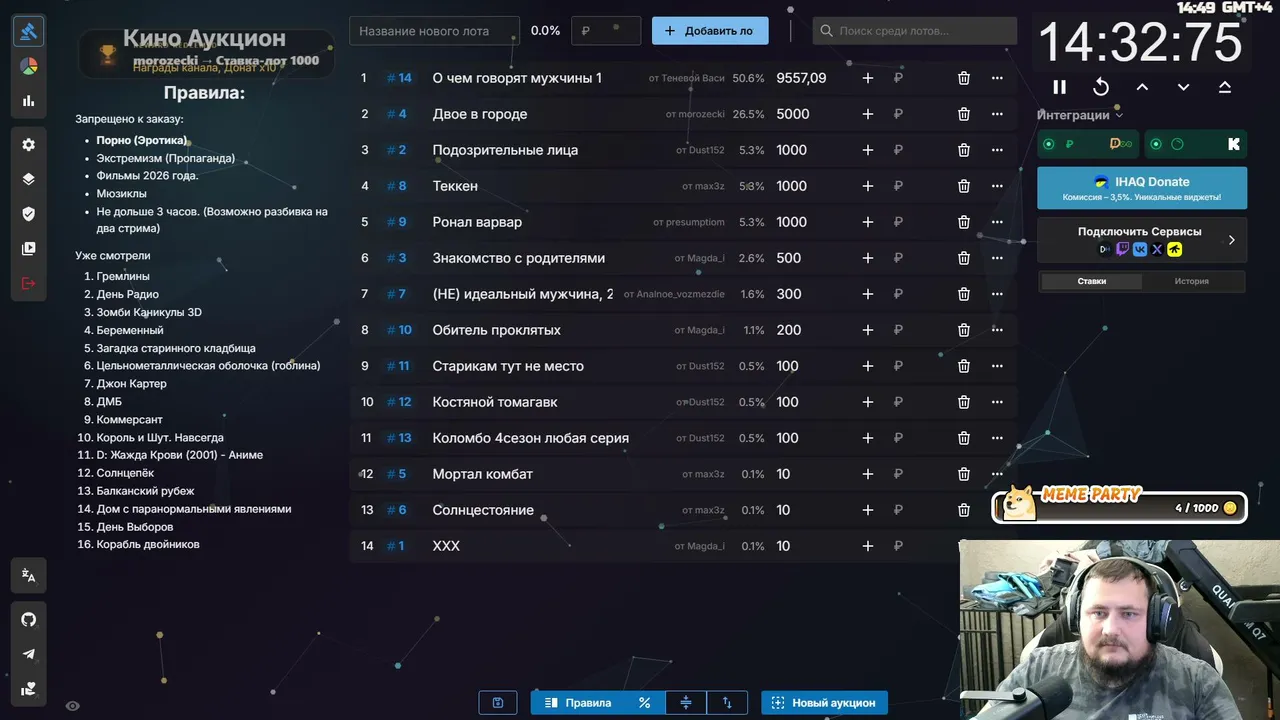This screenshot has height=720, width=1280.
Task: Collapse the Интеграции section
Action: [x=1080, y=115]
